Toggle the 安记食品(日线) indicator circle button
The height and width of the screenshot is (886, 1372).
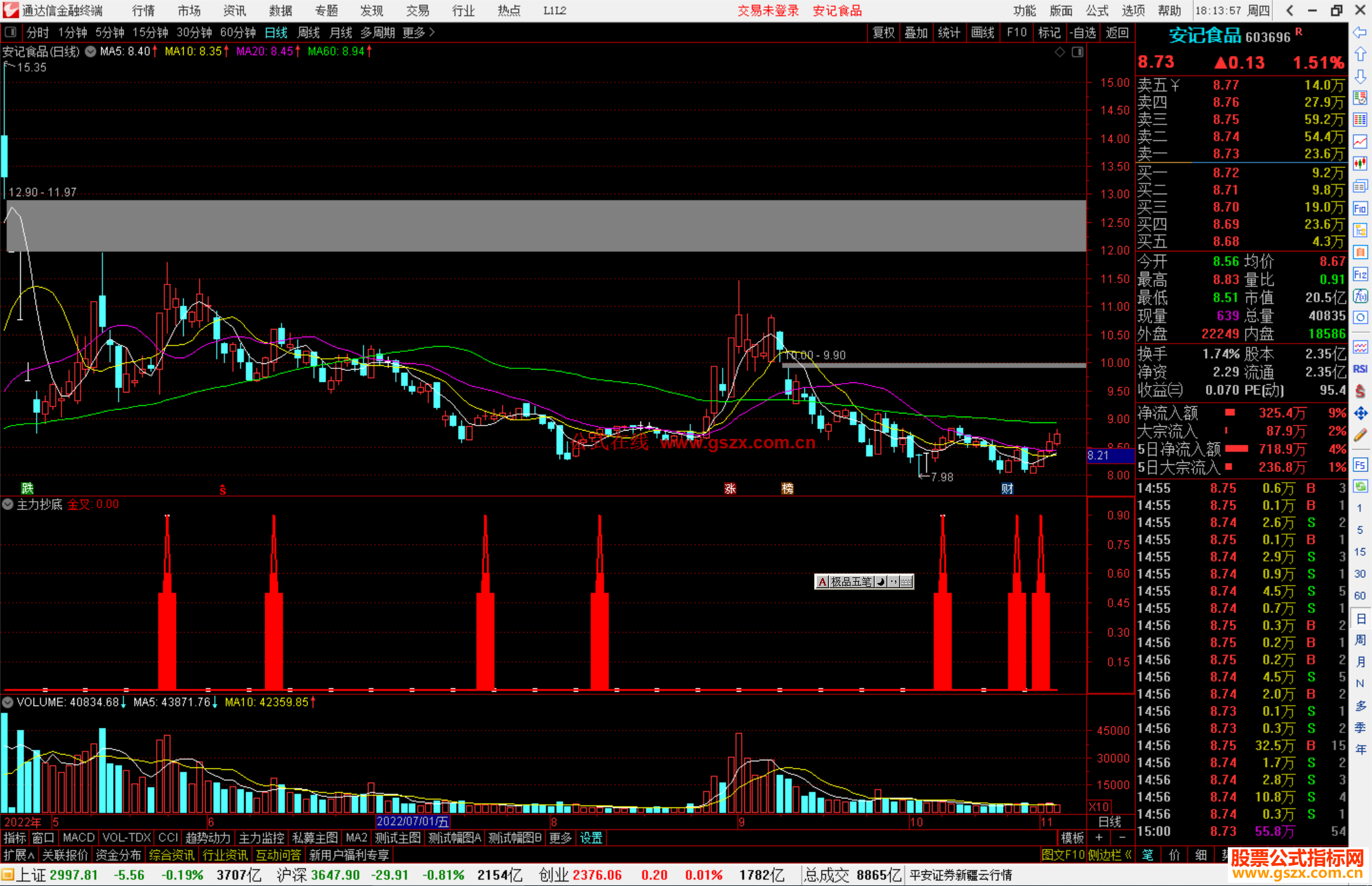(x=91, y=51)
